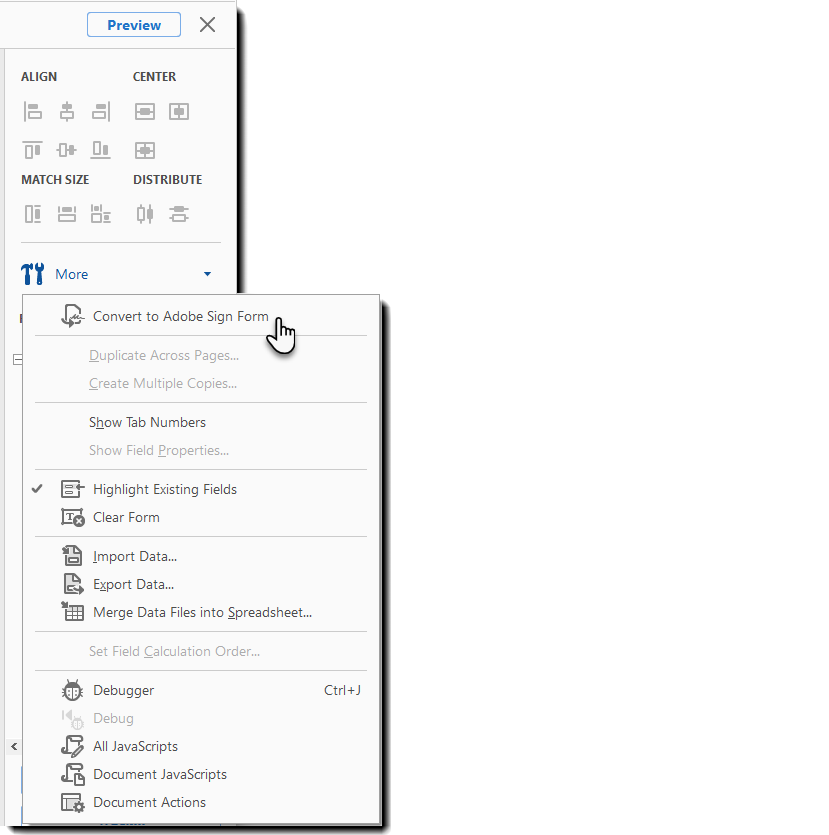829x835 pixels.
Task: Click the Debugger bug icon
Action: tap(72, 690)
